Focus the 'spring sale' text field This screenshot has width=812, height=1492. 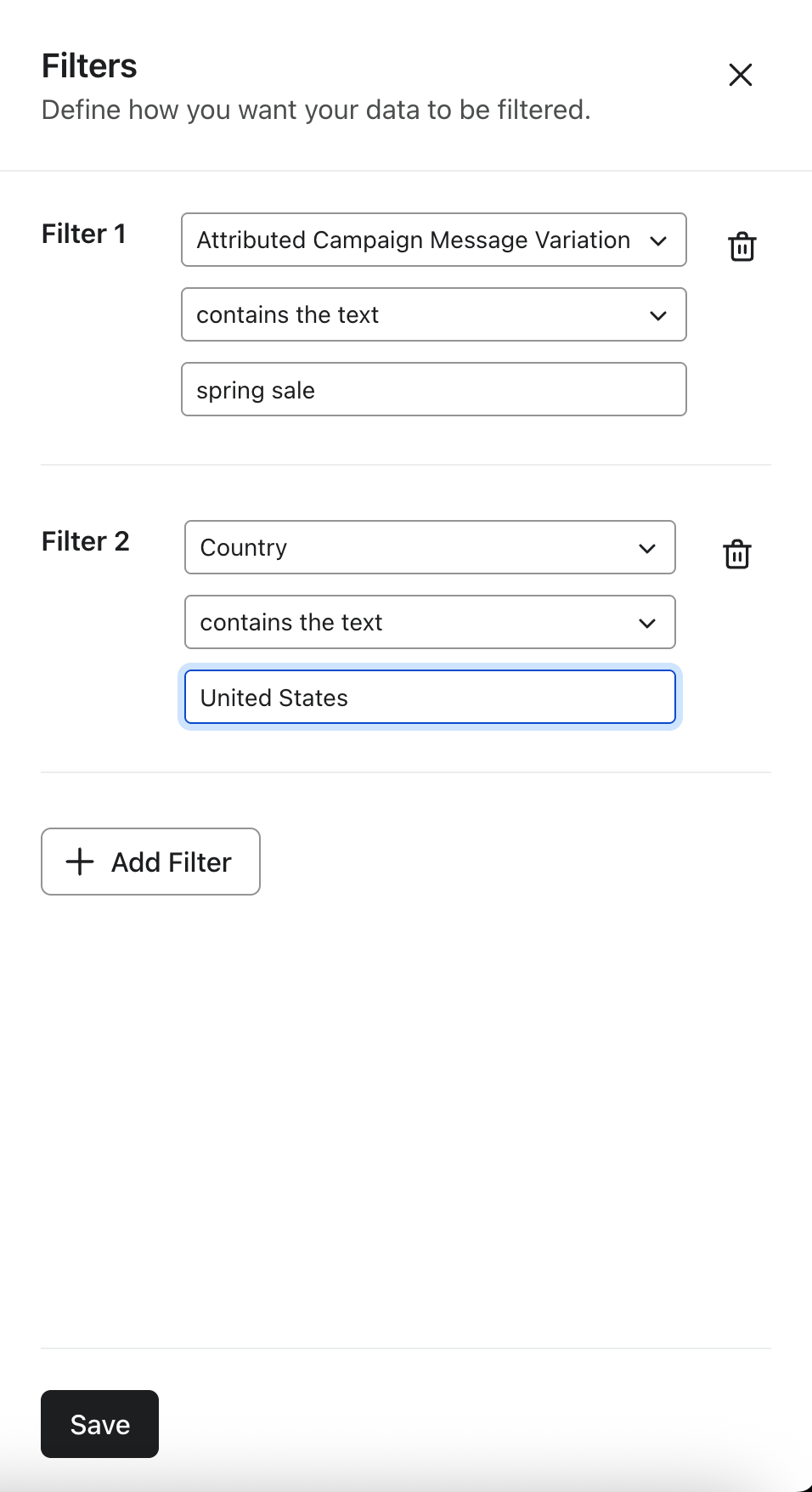click(x=433, y=390)
